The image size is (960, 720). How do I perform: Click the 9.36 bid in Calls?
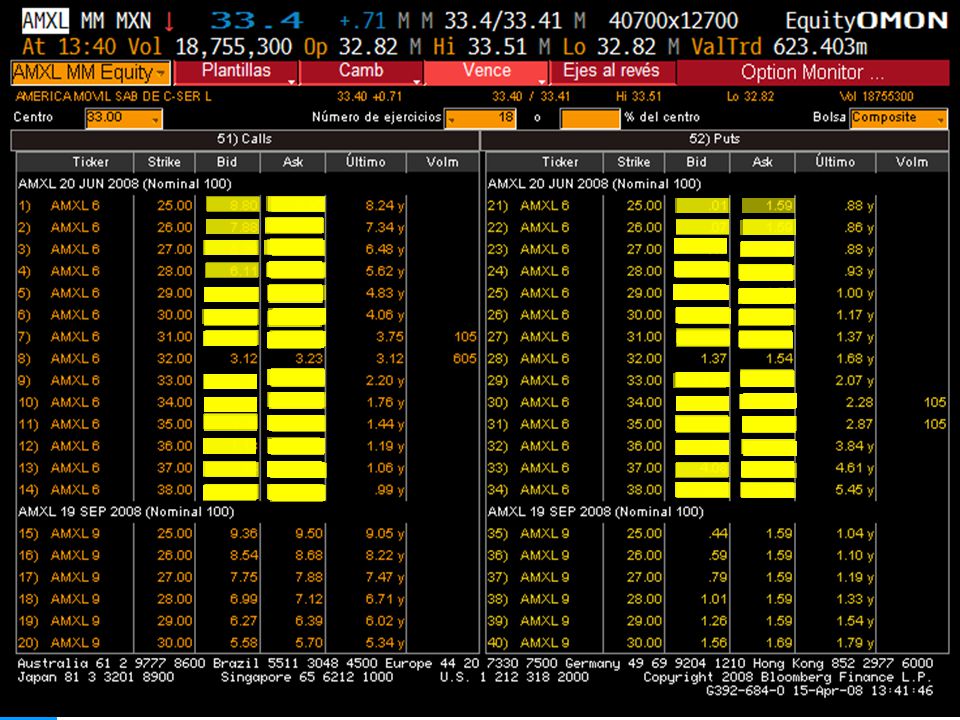click(244, 534)
